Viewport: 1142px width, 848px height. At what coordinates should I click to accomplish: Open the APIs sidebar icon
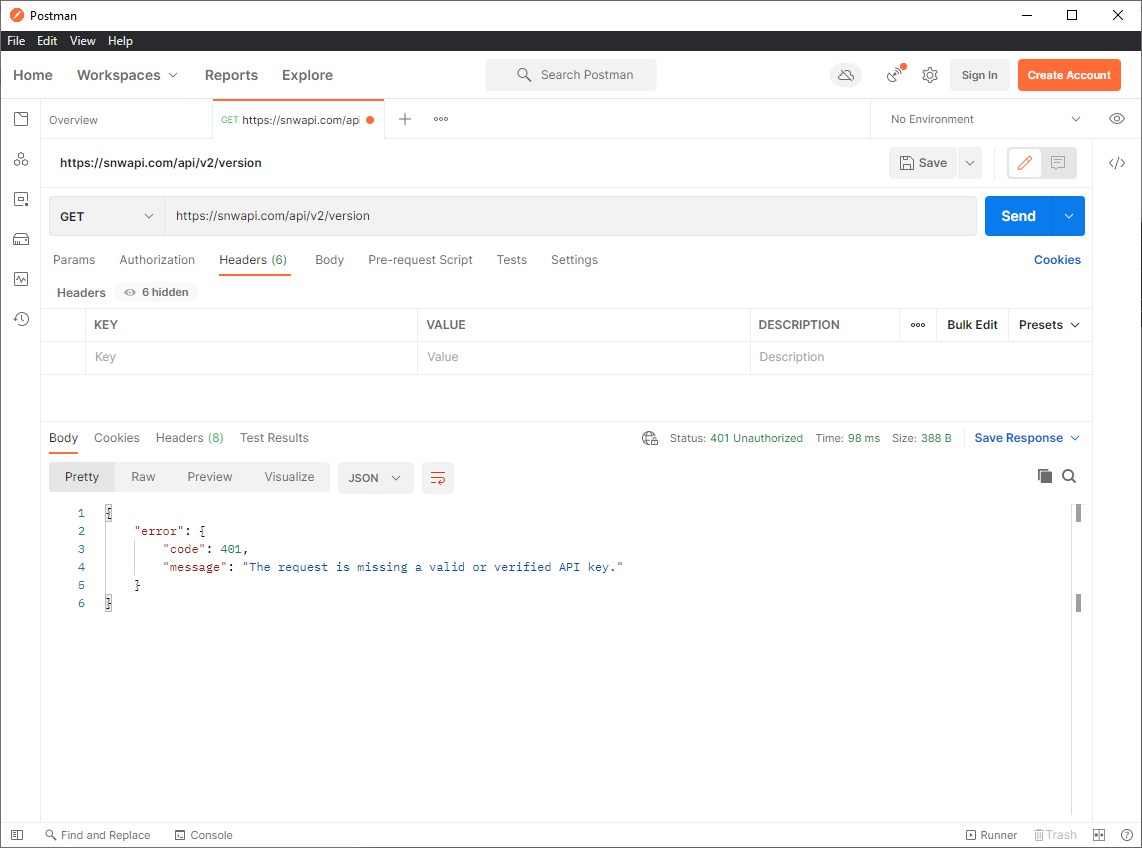click(21, 159)
